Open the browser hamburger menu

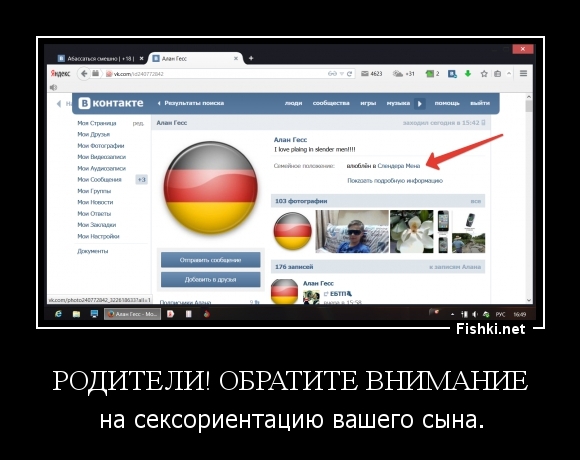pyautogui.click(x=523, y=74)
